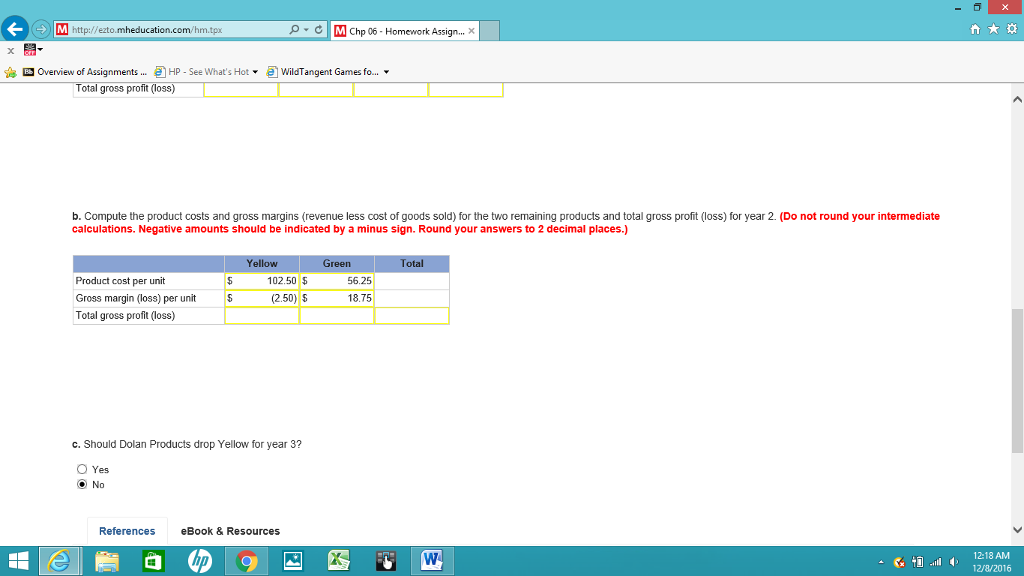This screenshot has width=1024, height=576.
Task: Open the address bar autocomplete dropdown arrow
Action: [306, 29]
